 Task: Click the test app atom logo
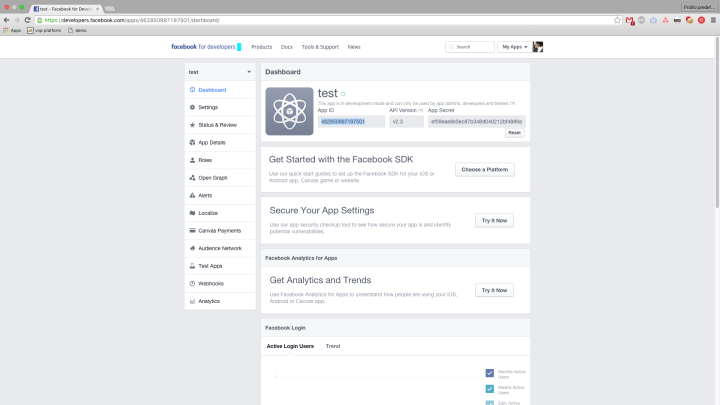(x=289, y=111)
